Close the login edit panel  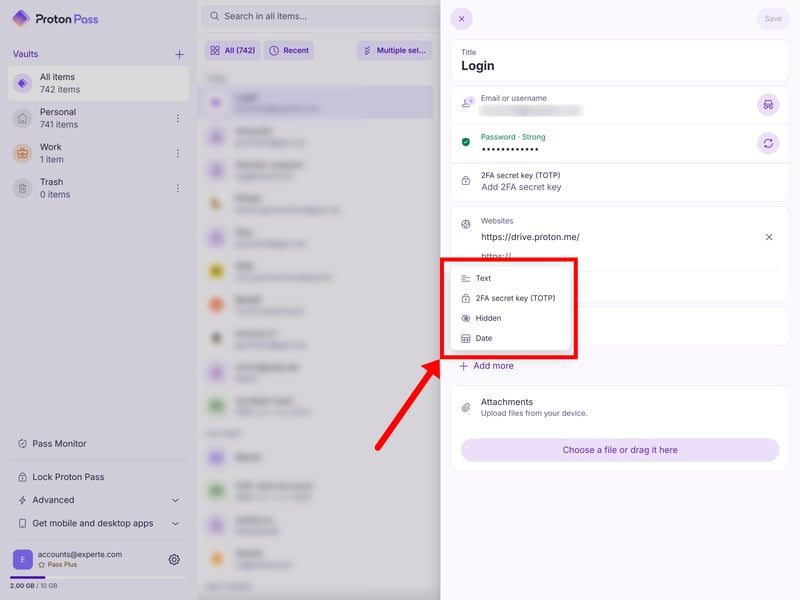(462, 18)
